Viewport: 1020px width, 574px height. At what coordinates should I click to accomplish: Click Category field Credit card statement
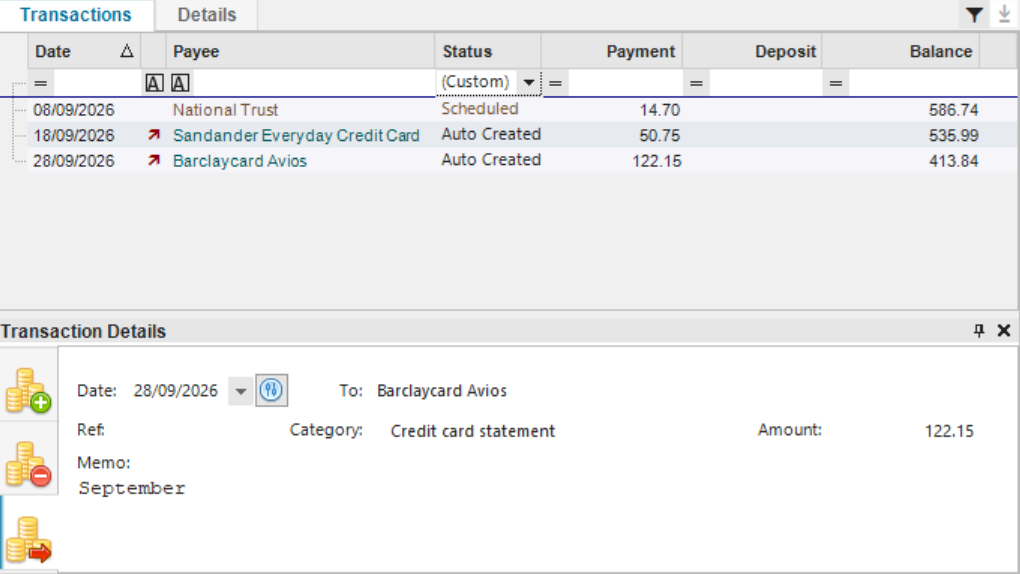click(x=472, y=431)
